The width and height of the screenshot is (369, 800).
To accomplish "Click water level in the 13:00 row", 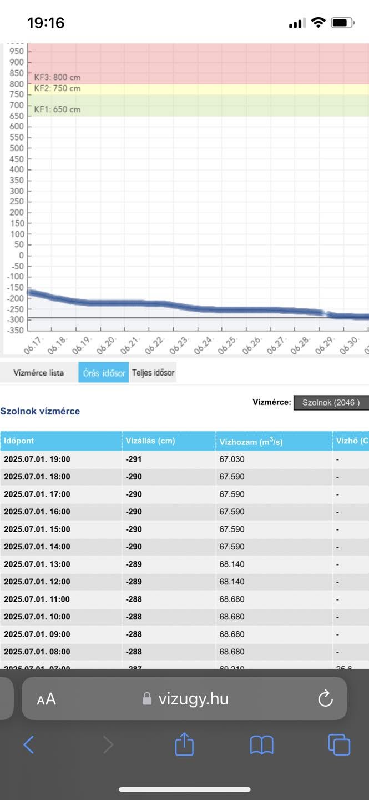I will point(133,564).
